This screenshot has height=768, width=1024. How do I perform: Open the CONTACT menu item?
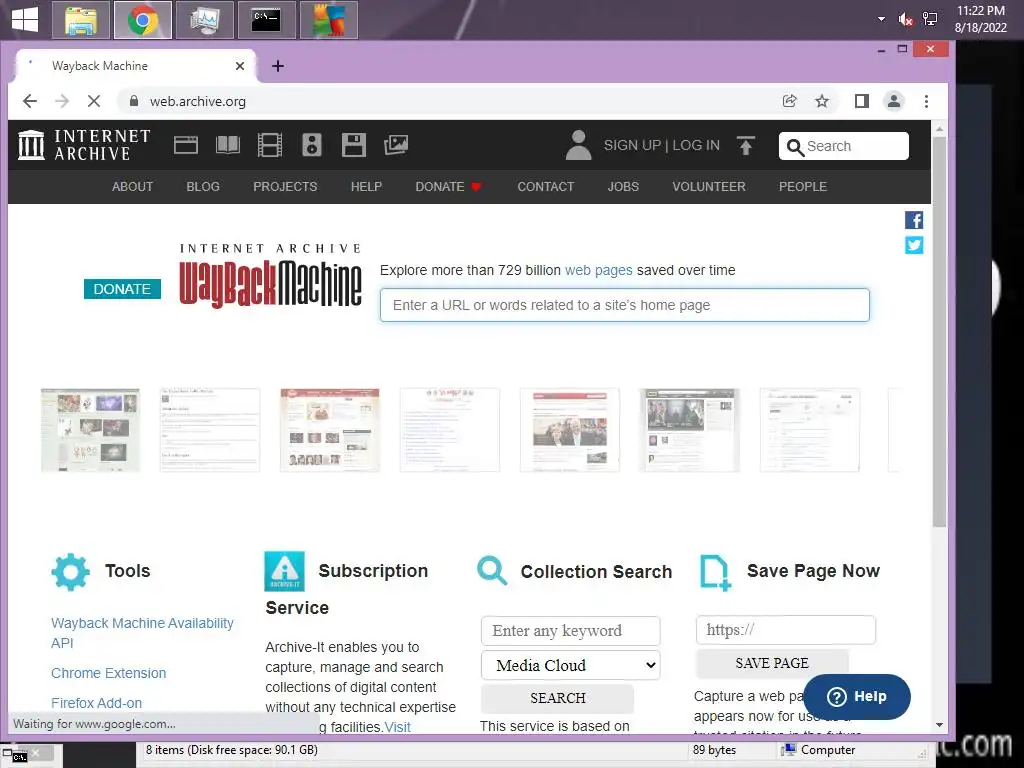[x=546, y=187]
